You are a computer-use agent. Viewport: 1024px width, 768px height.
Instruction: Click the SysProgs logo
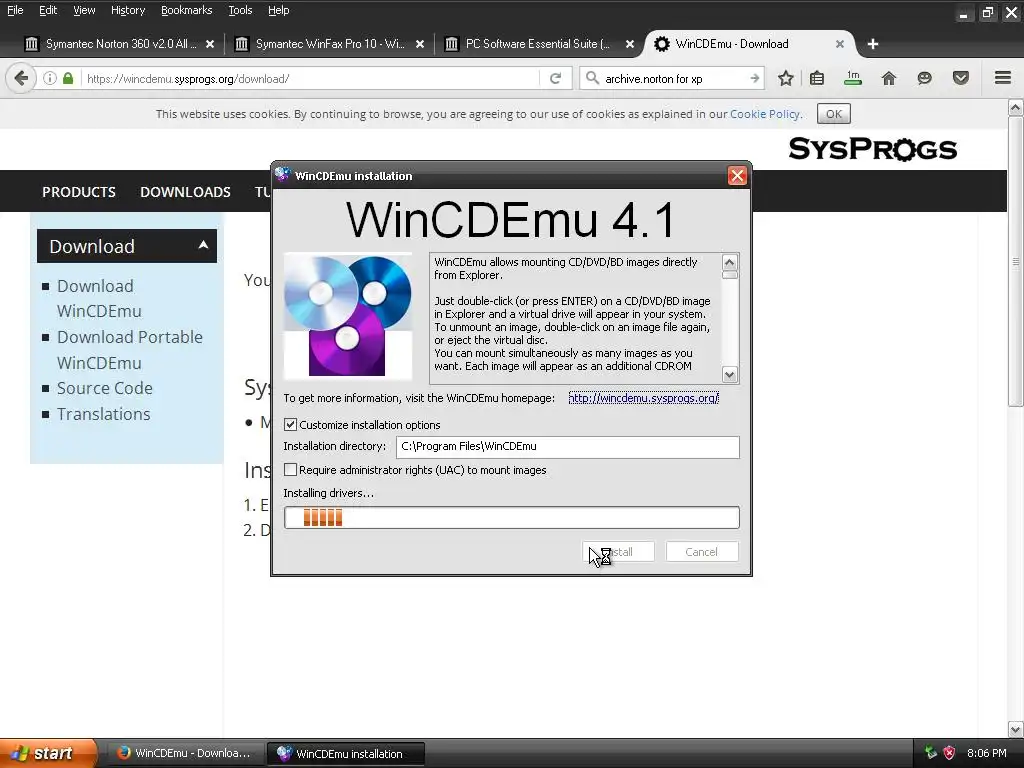pos(872,149)
